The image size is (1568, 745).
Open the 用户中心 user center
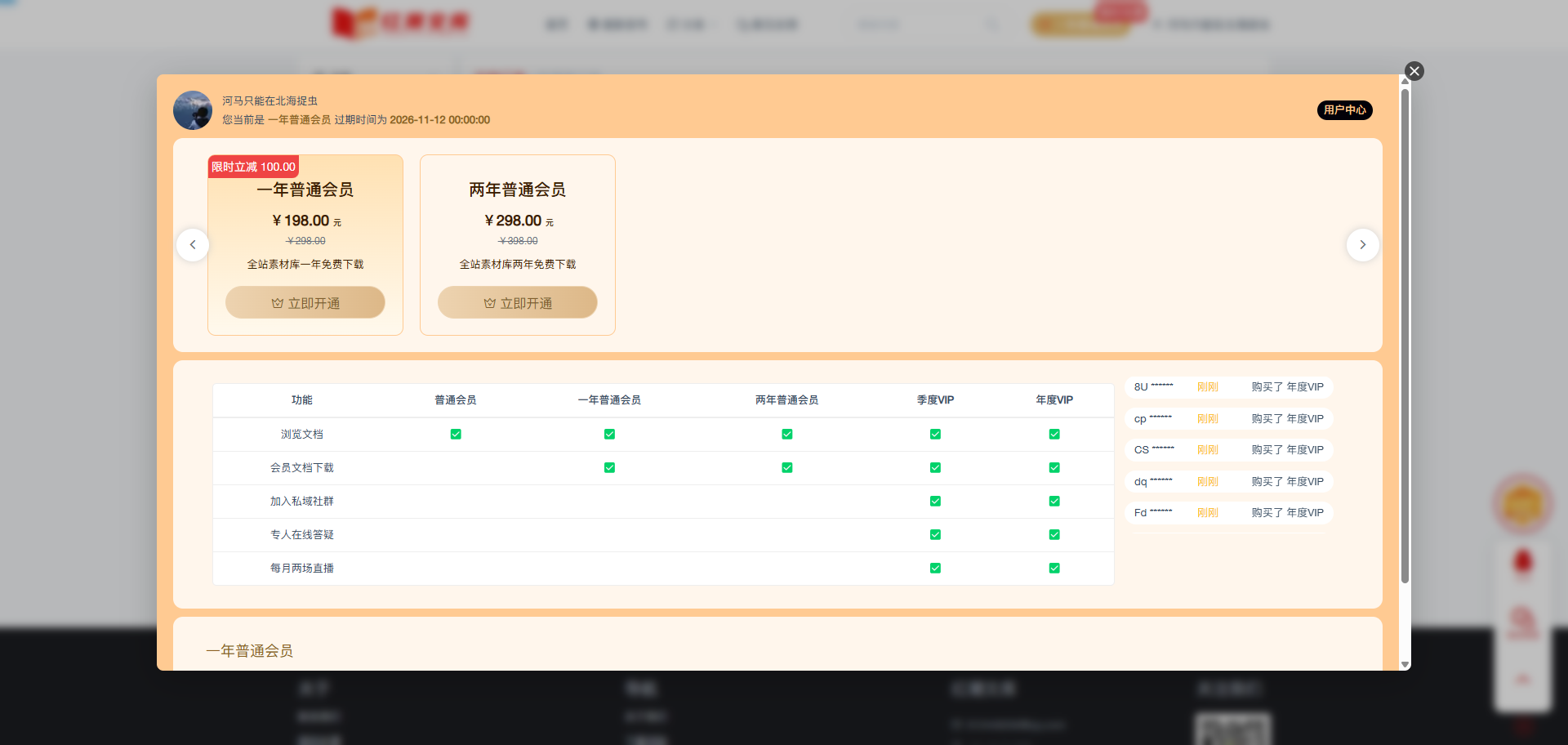tap(1344, 110)
